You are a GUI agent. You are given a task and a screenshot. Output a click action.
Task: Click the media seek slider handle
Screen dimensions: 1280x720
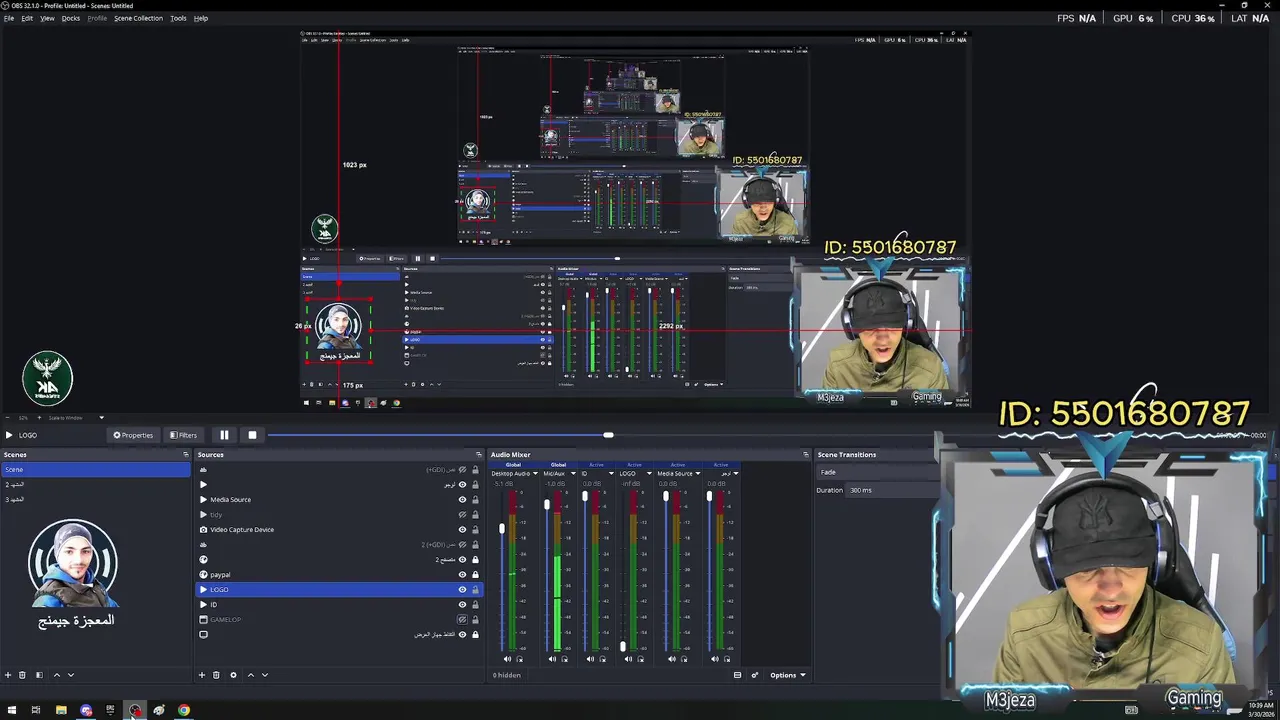pos(608,435)
